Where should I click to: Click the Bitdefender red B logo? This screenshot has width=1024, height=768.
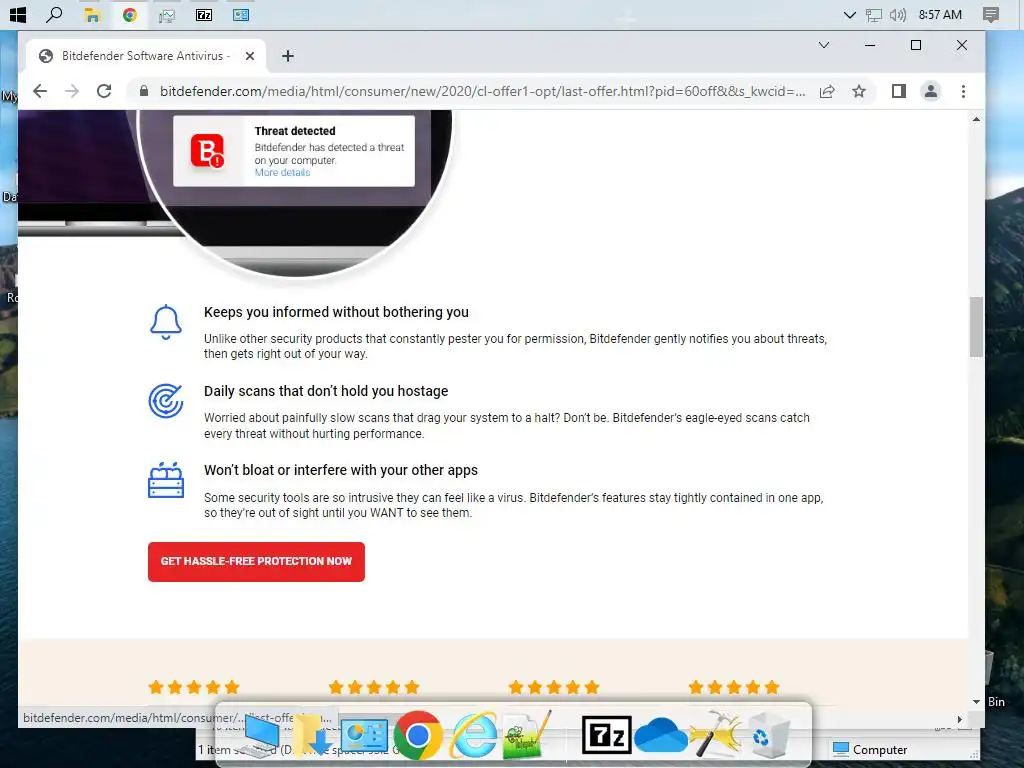coord(208,151)
